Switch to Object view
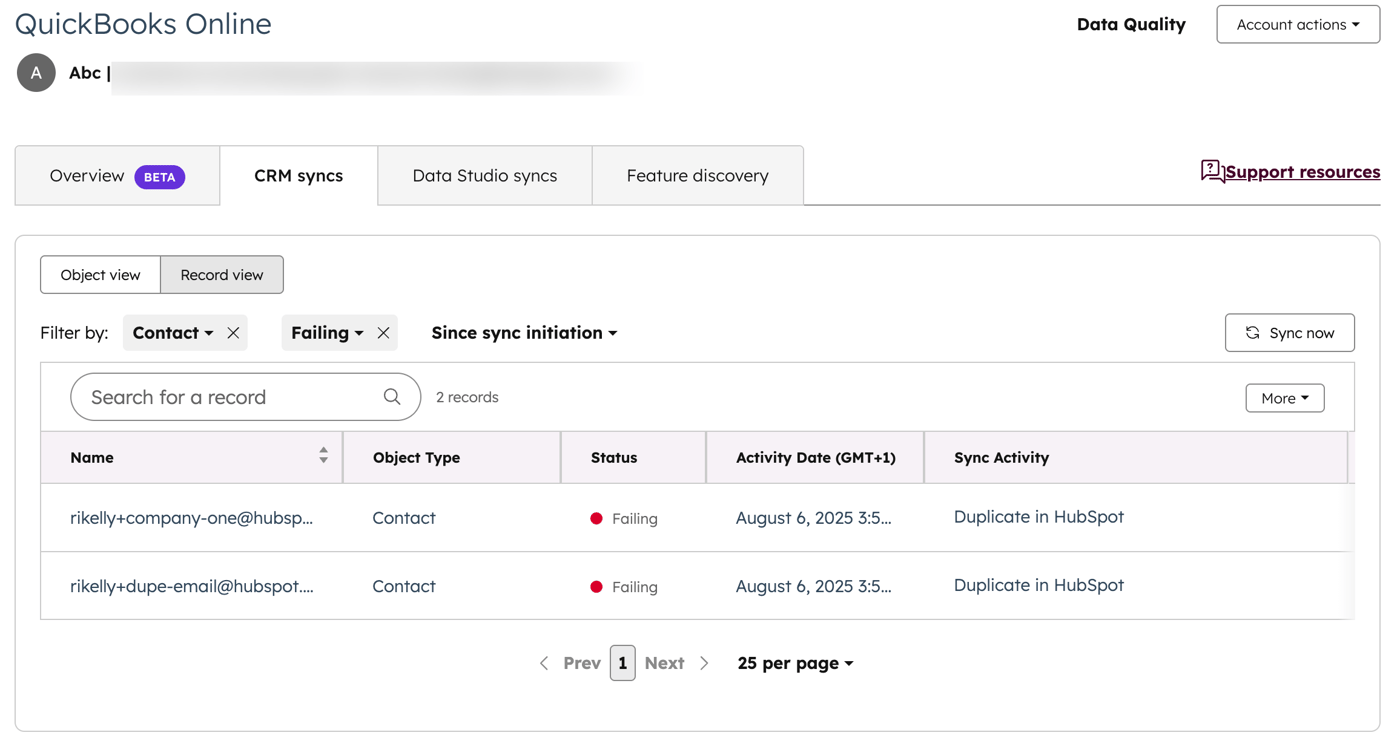 point(100,274)
